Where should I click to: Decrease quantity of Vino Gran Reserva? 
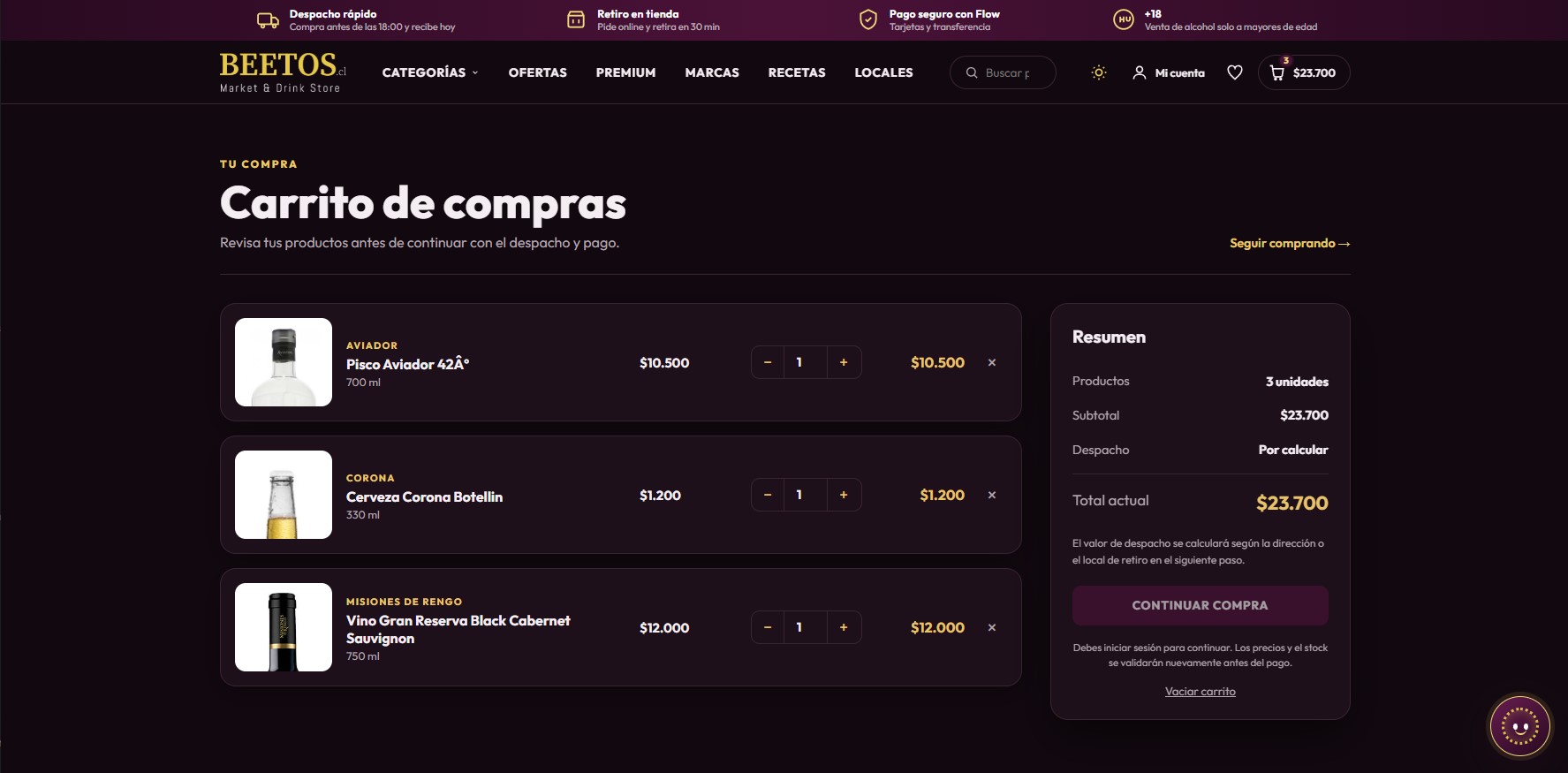(768, 627)
